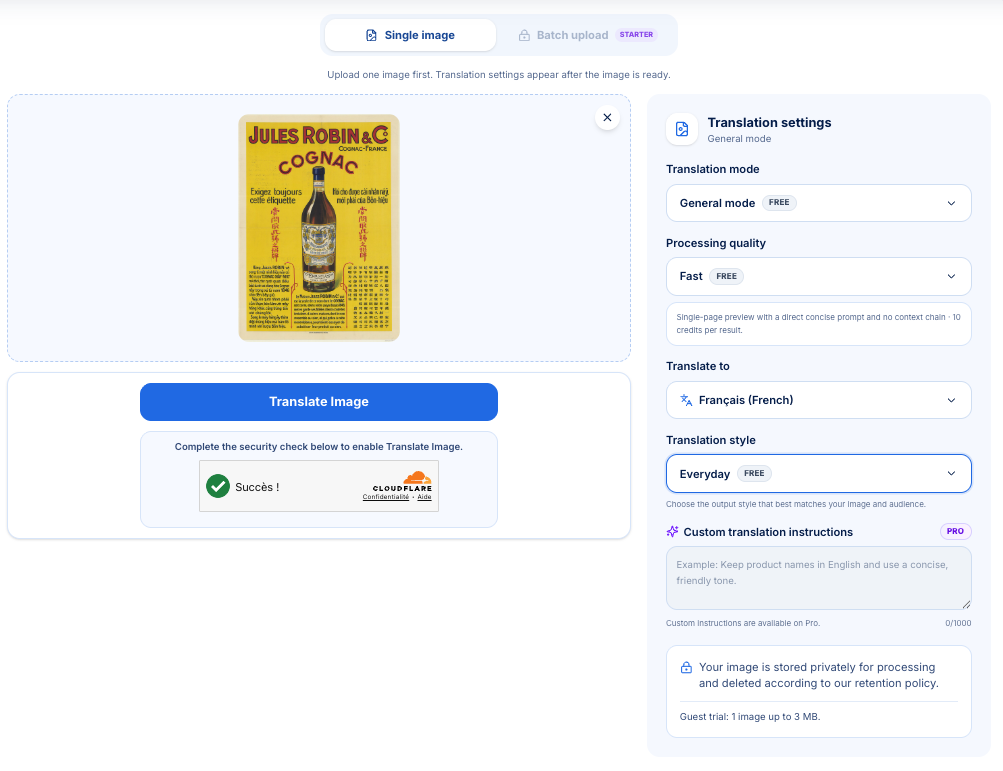This screenshot has height=771, width=1003.
Task: Click the green success checkmark
Action: (x=218, y=486)
